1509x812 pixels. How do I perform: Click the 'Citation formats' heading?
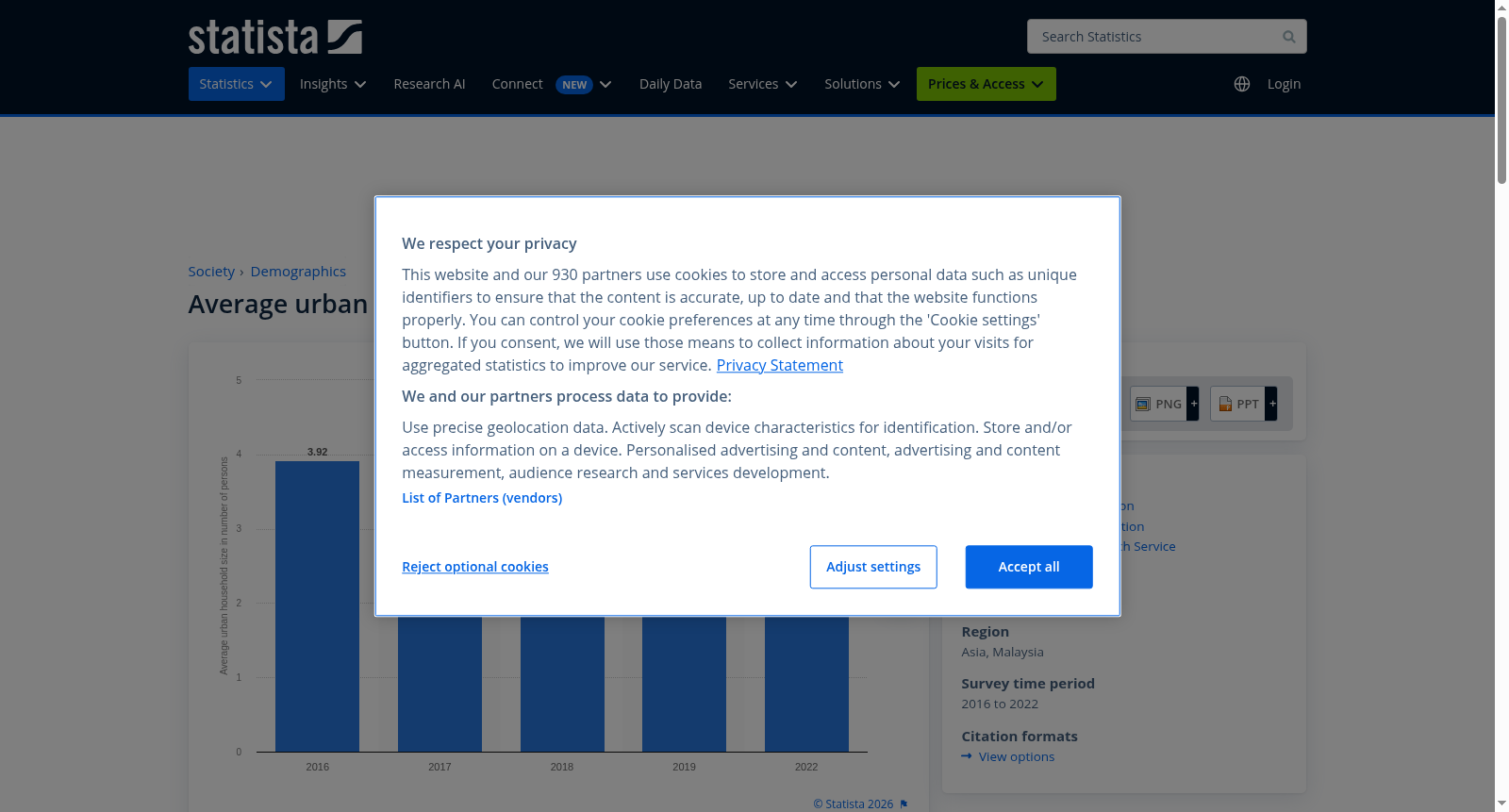click(1020, 737)
